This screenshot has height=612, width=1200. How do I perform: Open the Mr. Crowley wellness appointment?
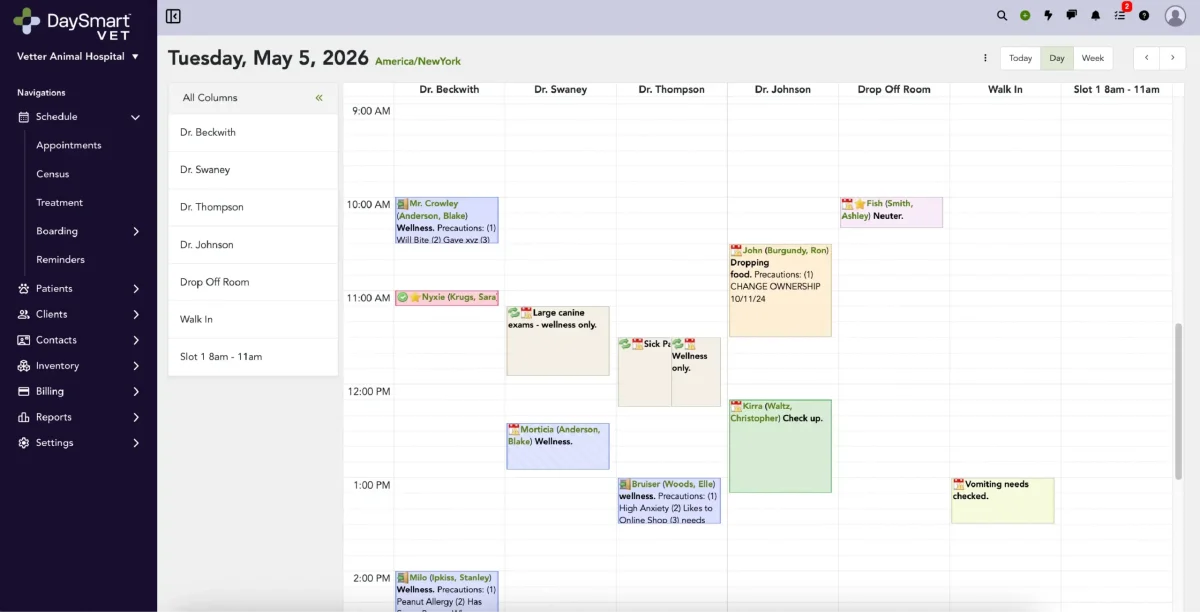click(x=447, y=220)
